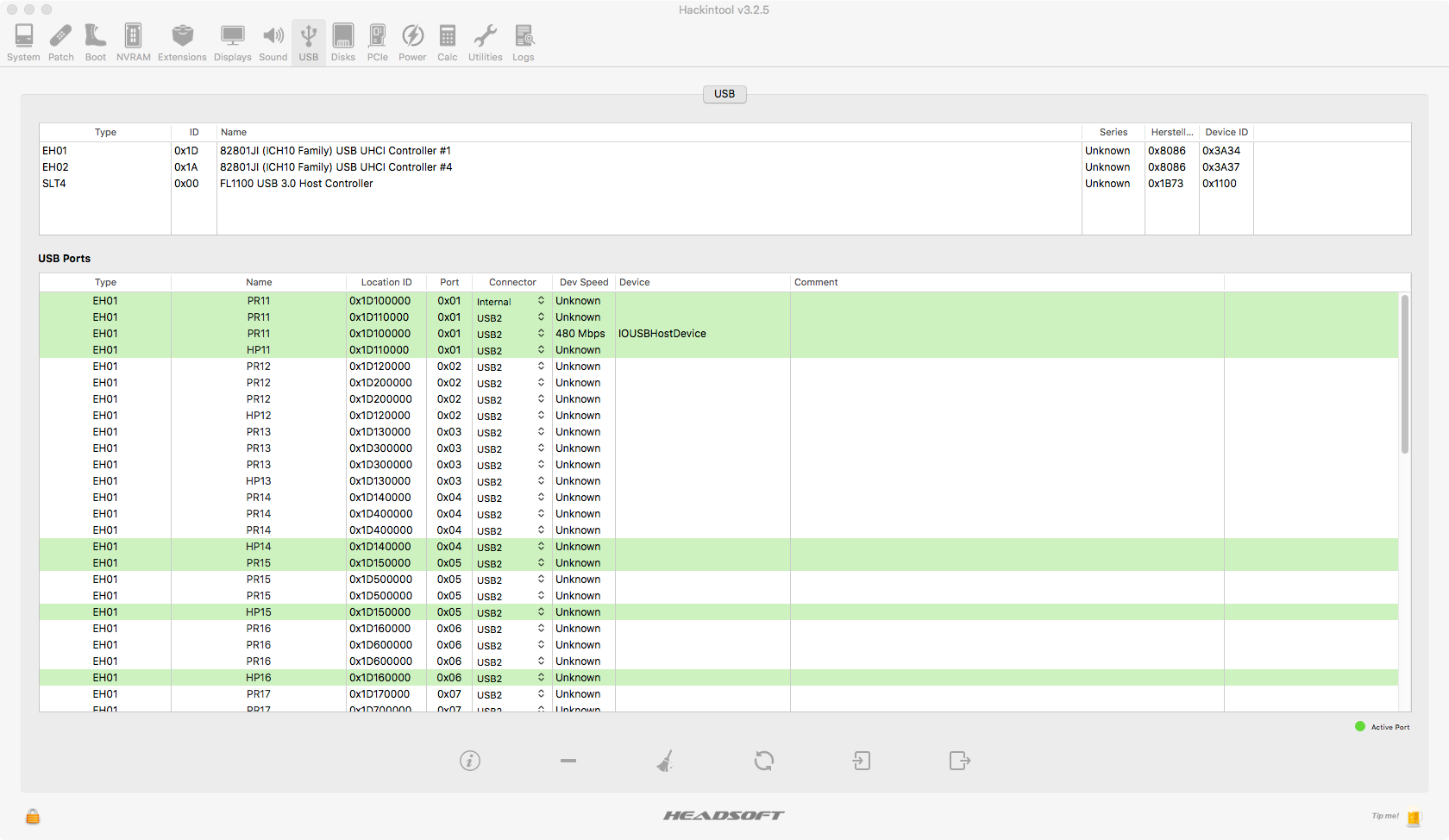Click the Location ID column header
The width and height of the screenshot is (1449, 840).
tap(386, 282)
